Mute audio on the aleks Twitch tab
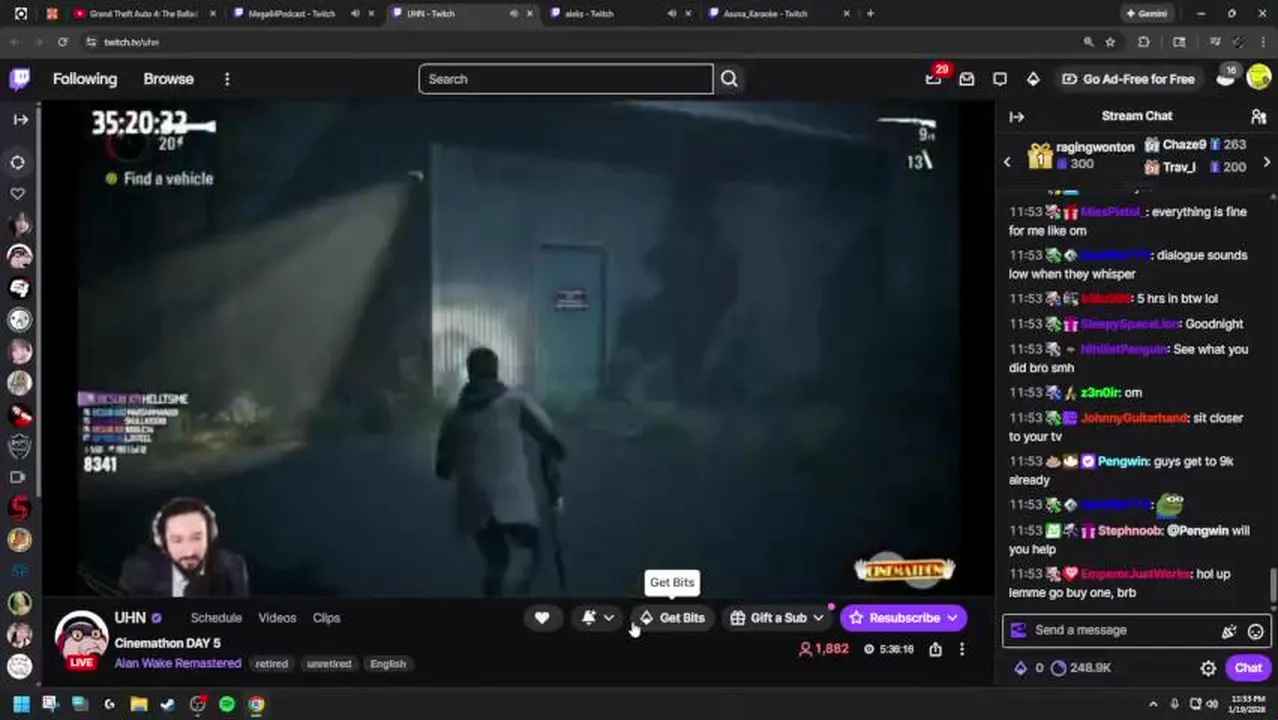Image resolution: width=1278 pixels, height=720 pixels. click(672, 14)
